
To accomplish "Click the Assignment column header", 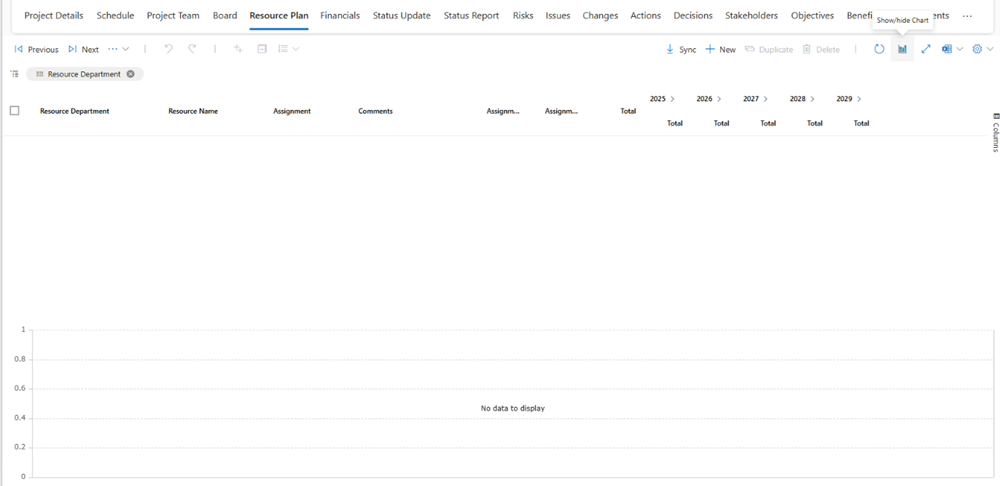I will pyautogui.click(x=292, y=111).
